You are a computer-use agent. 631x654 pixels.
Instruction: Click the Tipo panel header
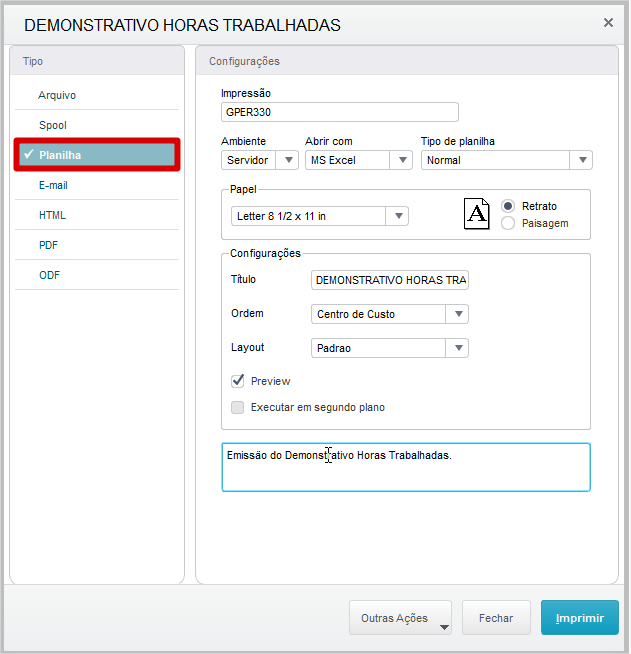coord(97,61)
